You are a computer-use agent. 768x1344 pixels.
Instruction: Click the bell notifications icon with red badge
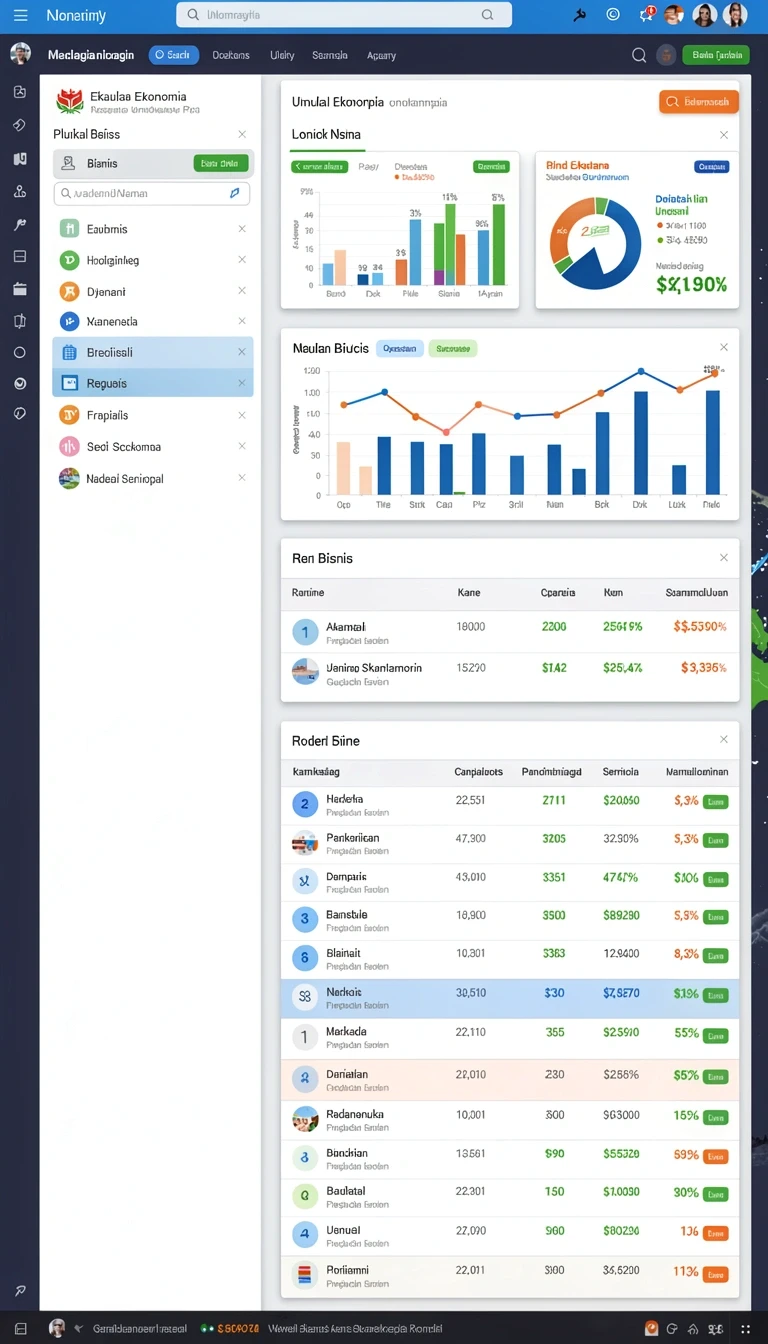[x=646, y=15]
